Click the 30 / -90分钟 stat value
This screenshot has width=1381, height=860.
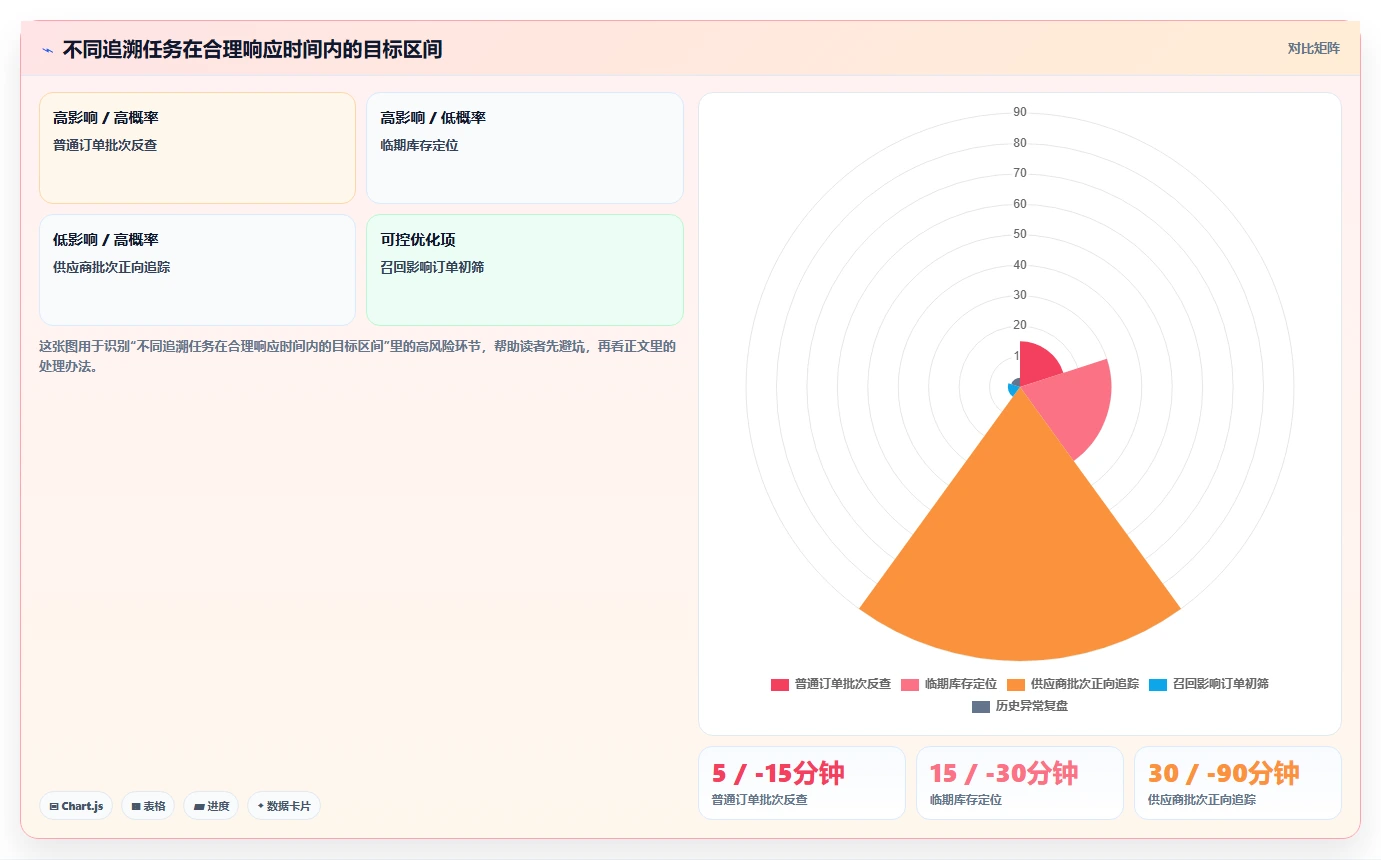pyautogui.click(x=1223, y=773)
